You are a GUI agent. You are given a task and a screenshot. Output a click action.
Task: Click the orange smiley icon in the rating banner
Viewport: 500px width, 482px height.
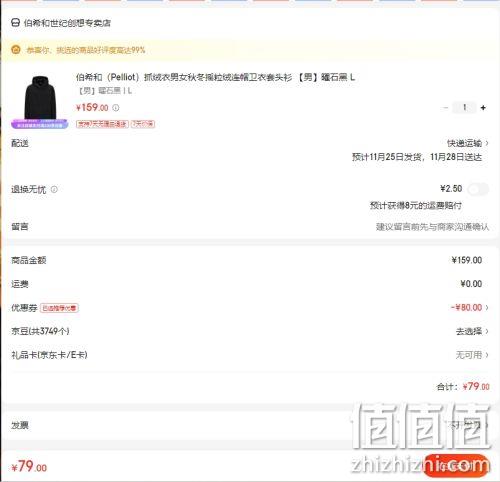pos(16,50)
